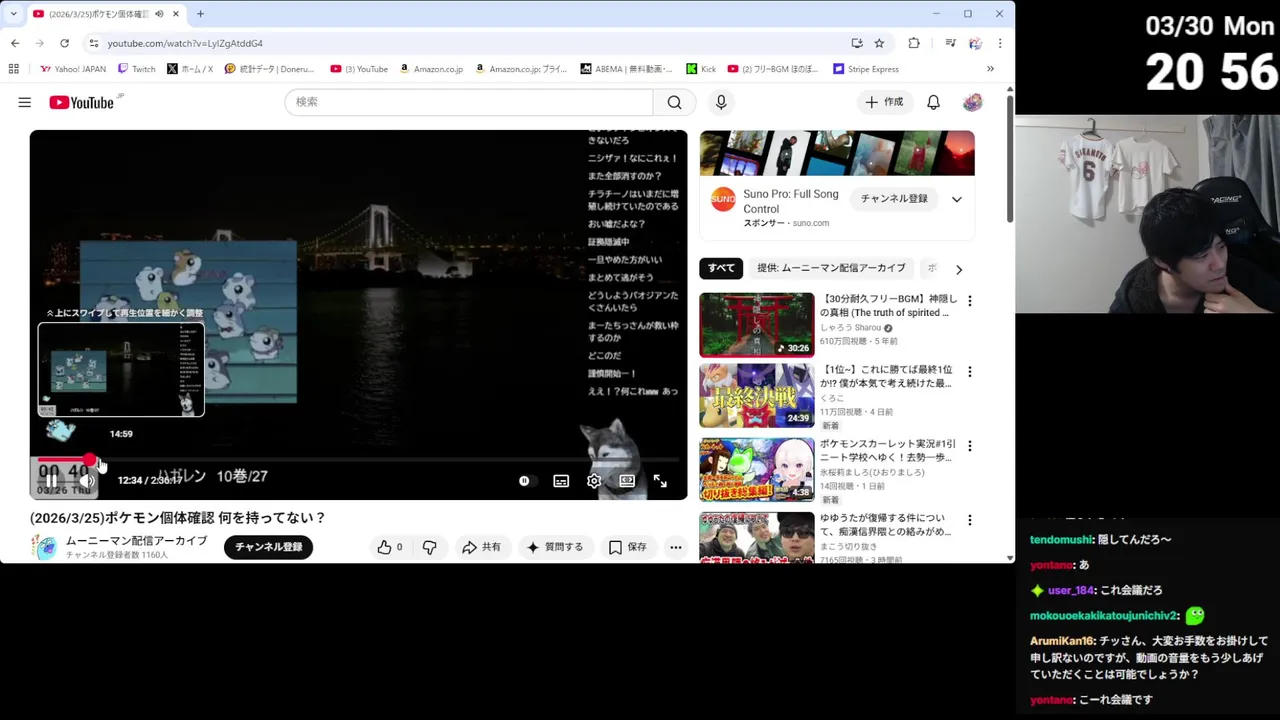
Task: View site information icon in address bar
Action: click(93, 43)
